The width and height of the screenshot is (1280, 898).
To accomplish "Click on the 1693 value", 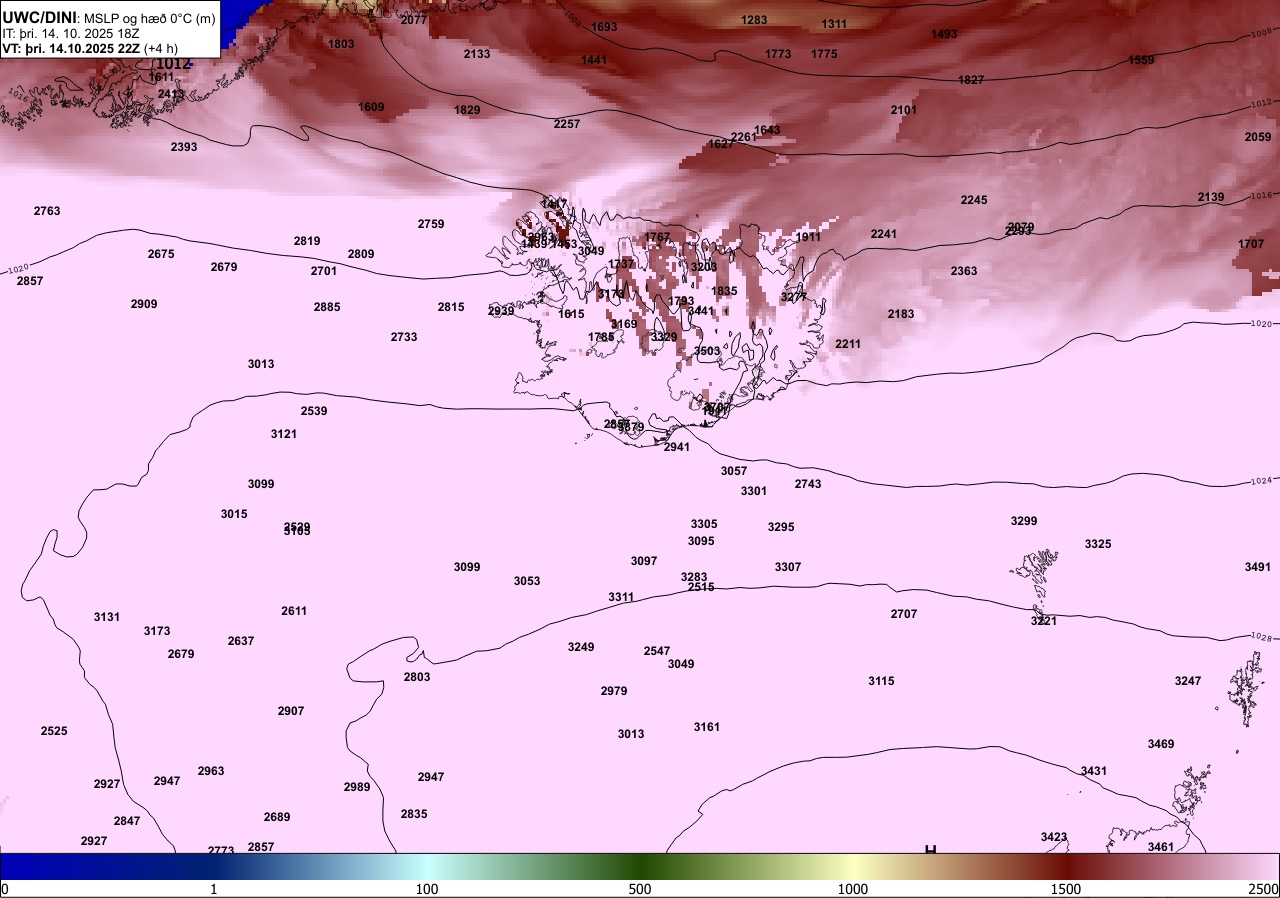I will point(604,27).
